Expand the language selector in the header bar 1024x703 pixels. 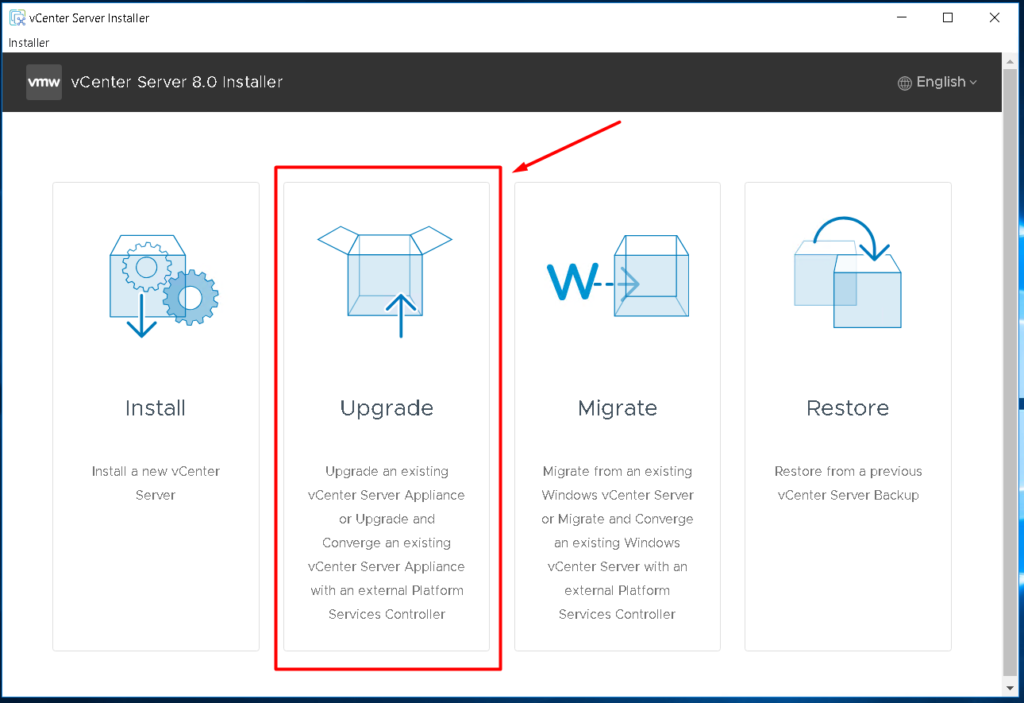(x=938, y=82)
